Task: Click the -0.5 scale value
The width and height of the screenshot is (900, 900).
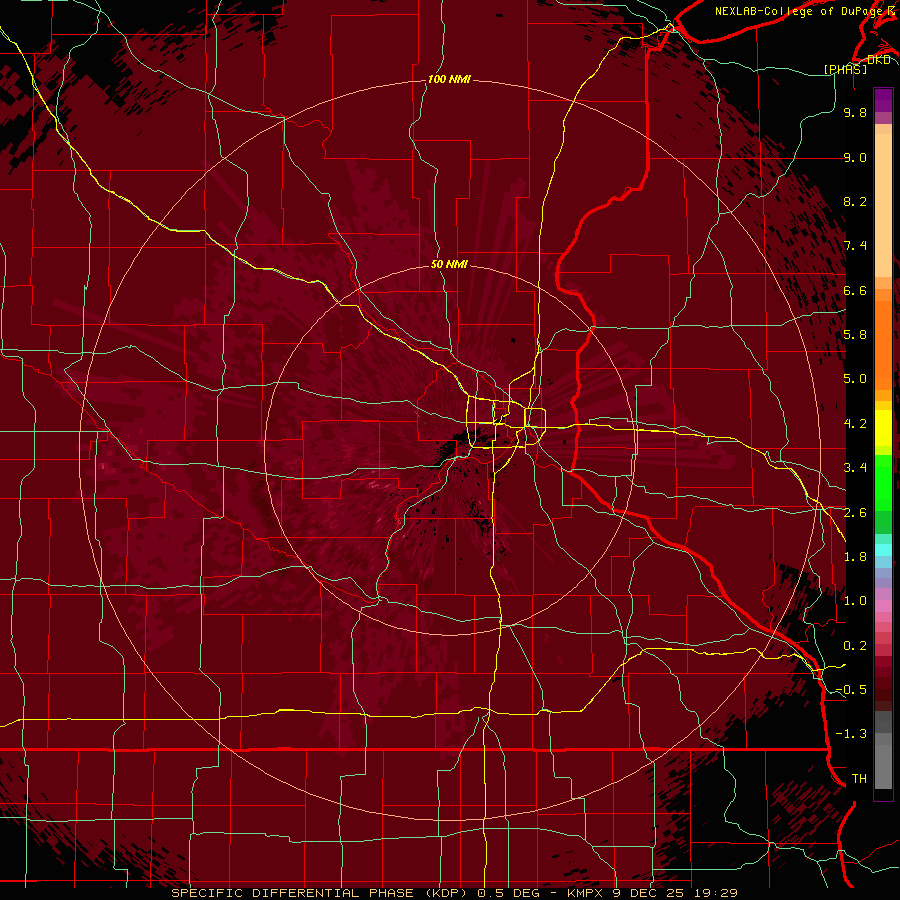Action: [851, 690]
